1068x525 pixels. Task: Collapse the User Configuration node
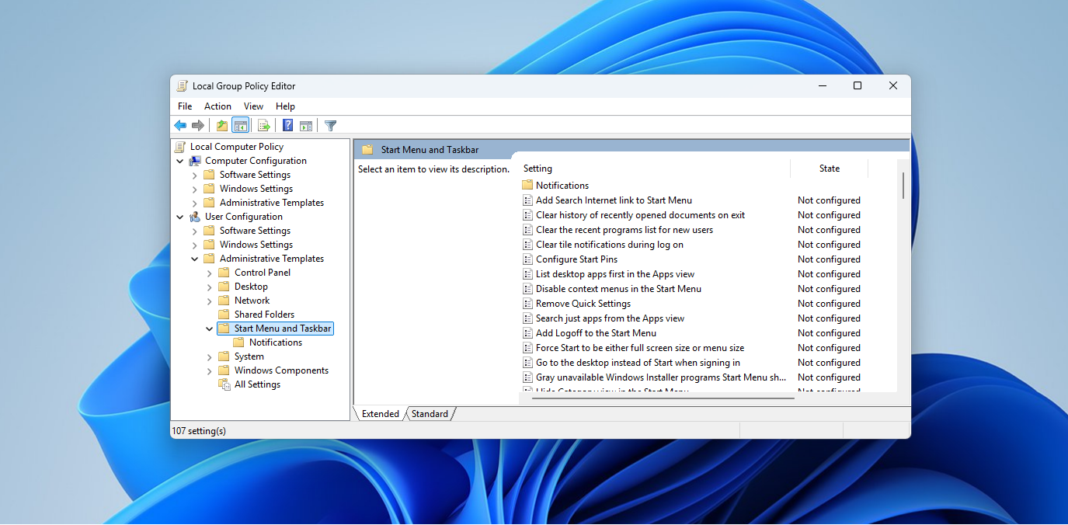(x=180, y=217)
